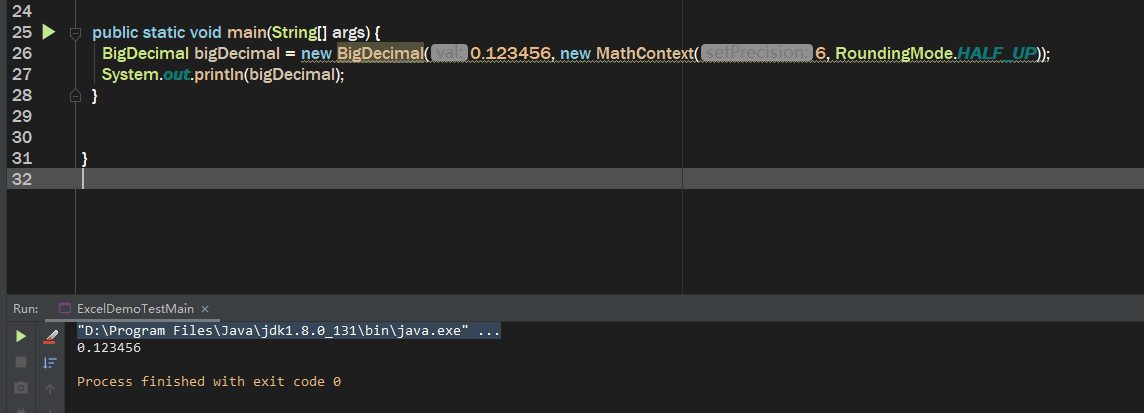
Task: Collapse the main method using fold marker at line 25
Action: tap(74, 33)
